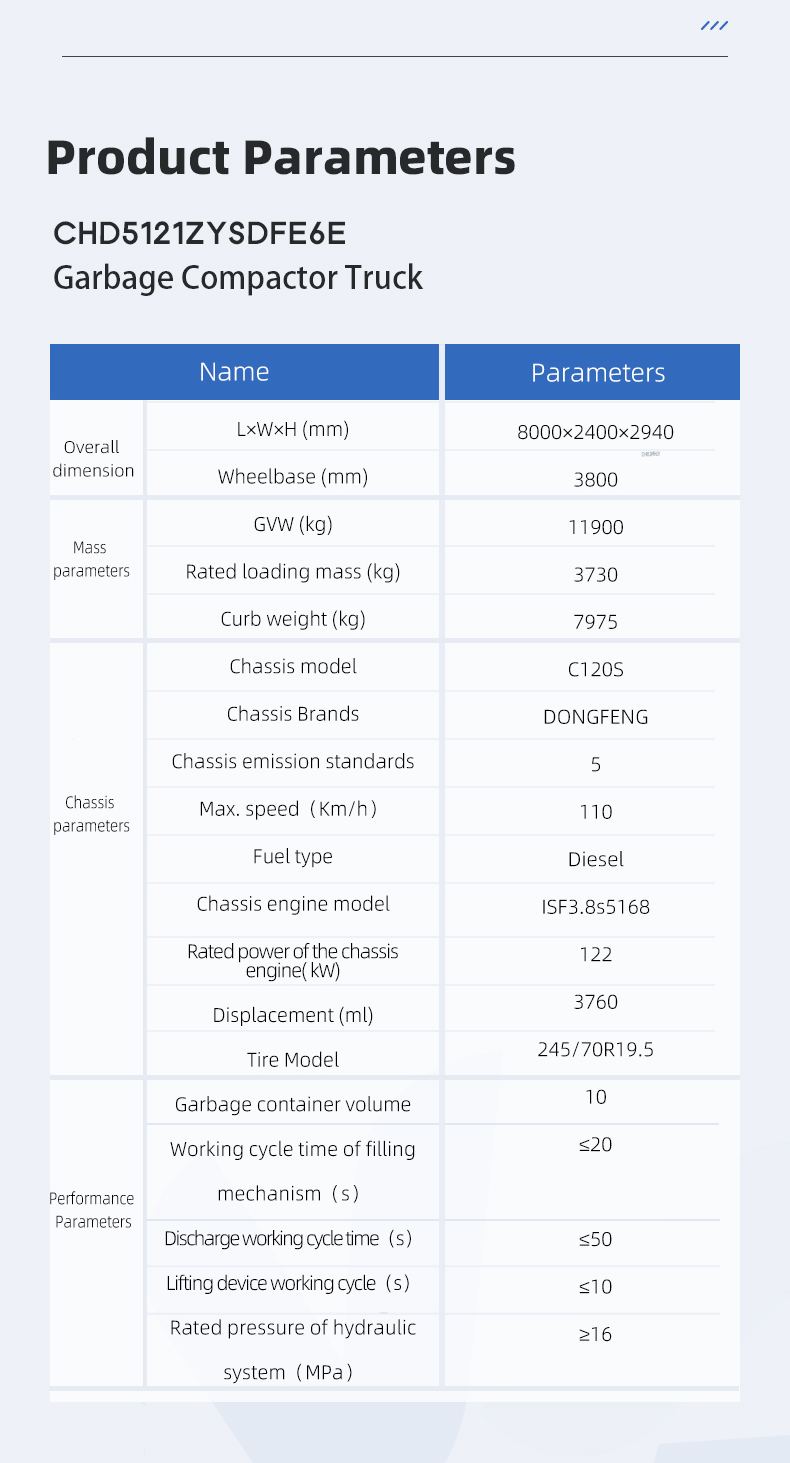Image resolution: width=790 pixels, height=1463 pixels.
Task: Select the Garbage container volume label
Action: [293, 1105]
